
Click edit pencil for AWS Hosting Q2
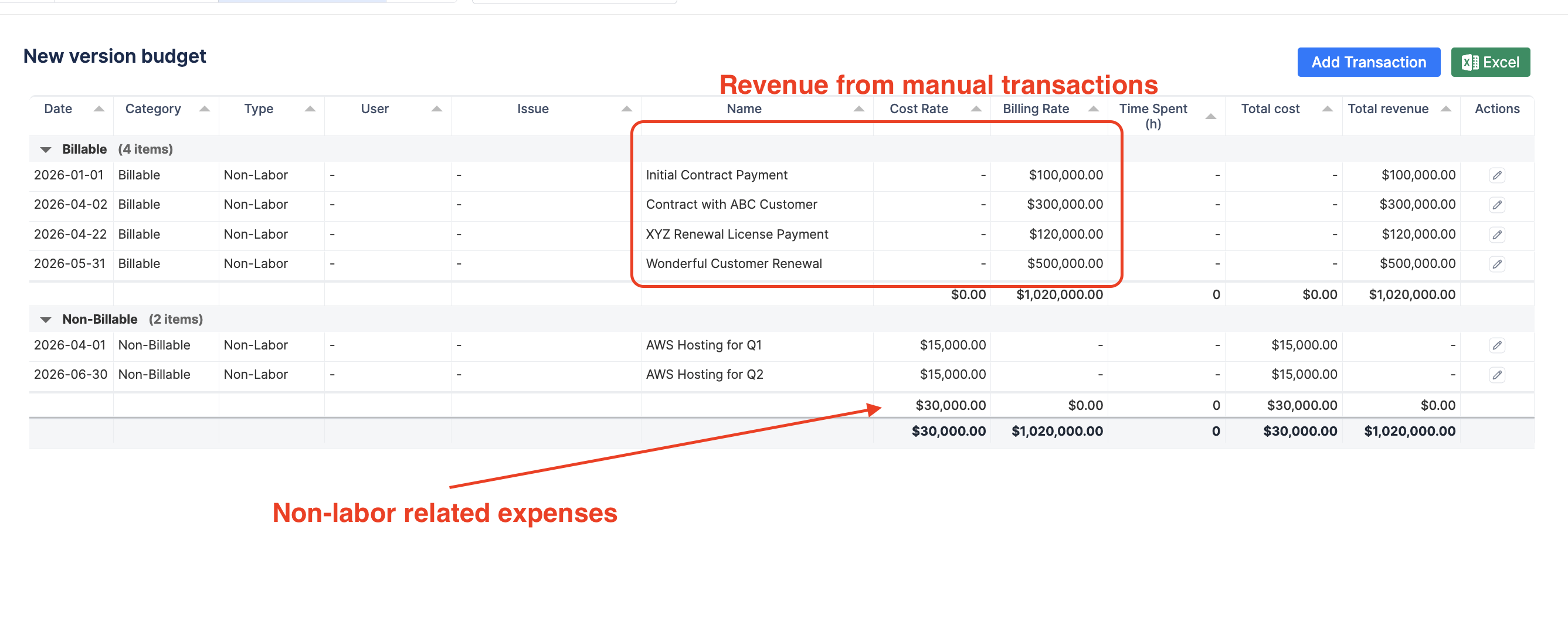click(1497, 374)
